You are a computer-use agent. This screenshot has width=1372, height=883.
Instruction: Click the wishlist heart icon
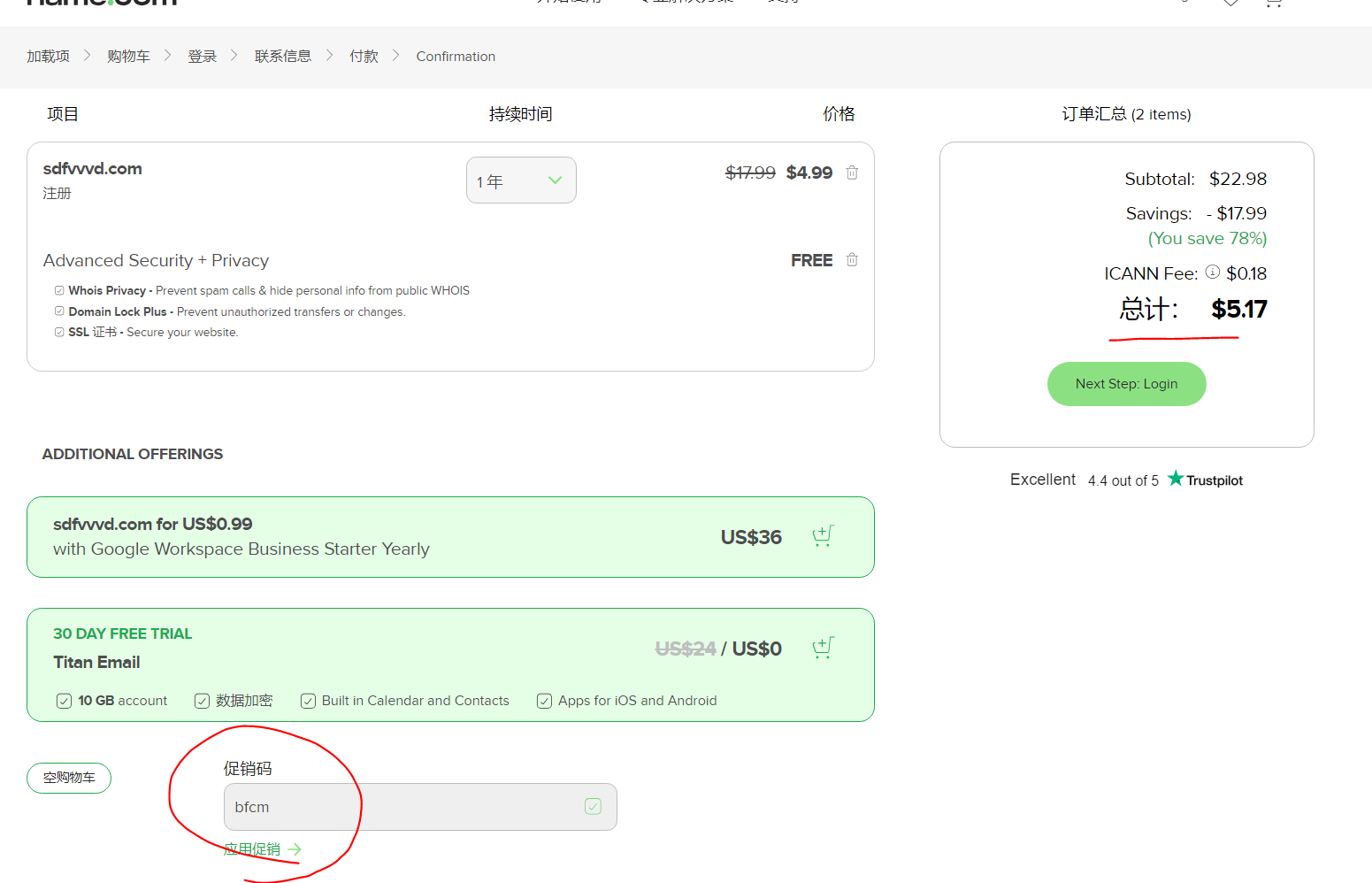point(1230,4)
